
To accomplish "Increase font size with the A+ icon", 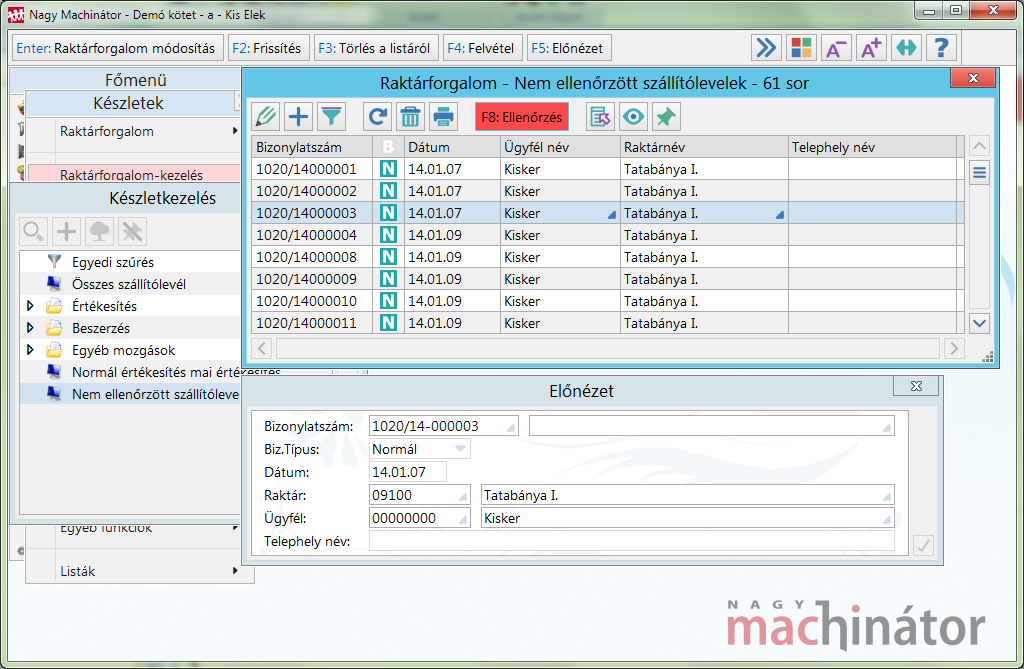I will (871, 48).
